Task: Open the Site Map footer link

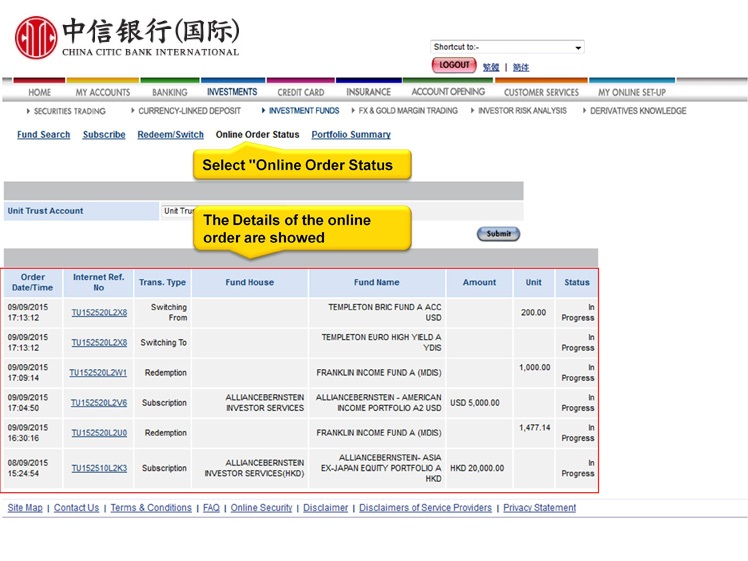Action: point(25,508)
